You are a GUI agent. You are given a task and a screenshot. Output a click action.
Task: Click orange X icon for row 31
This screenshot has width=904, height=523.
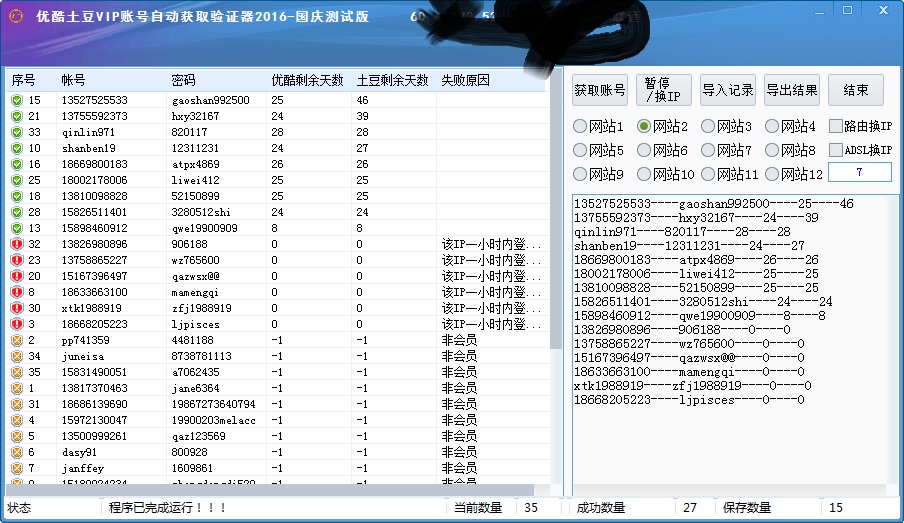[17, 404]
